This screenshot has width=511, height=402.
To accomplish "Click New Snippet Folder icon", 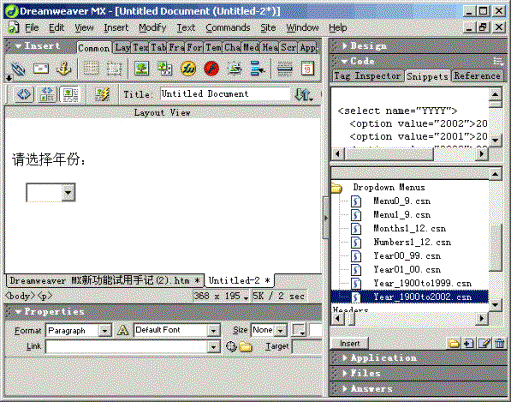I will [x=454, y=343].
